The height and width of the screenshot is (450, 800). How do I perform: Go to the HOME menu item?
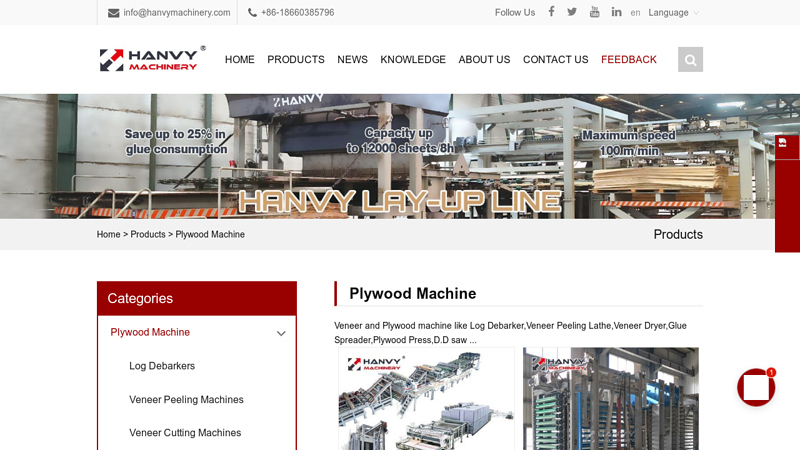[x=240, y=60]
